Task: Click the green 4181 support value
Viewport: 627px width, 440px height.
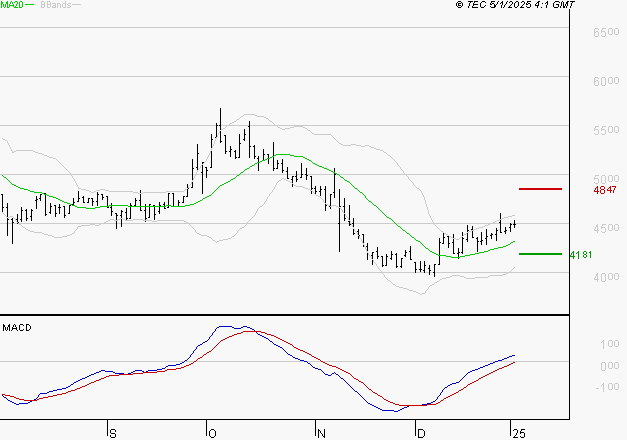Action: coord(581,255)
